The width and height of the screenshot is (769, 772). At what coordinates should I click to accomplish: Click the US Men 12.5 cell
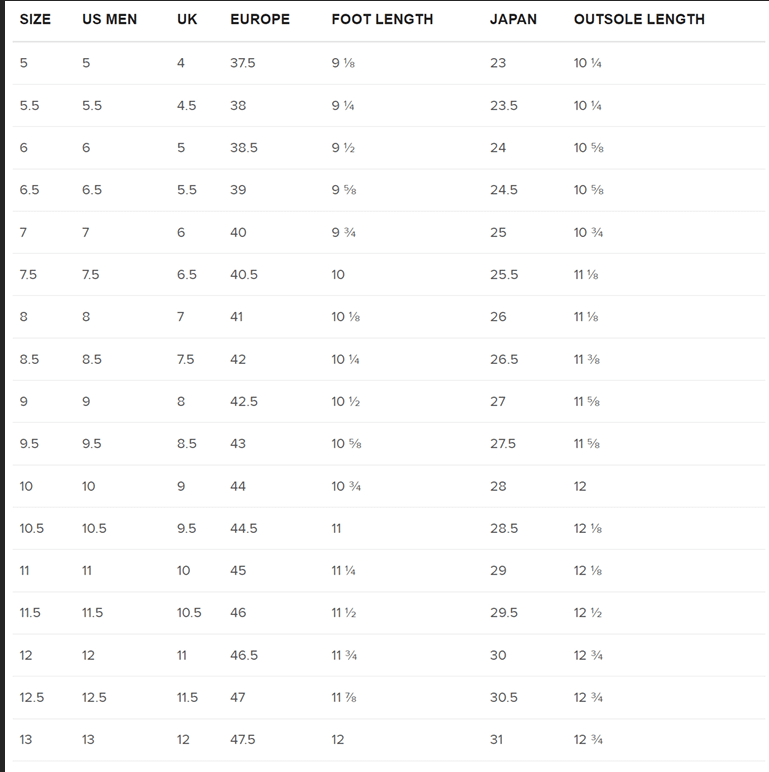tap(94, 697)
